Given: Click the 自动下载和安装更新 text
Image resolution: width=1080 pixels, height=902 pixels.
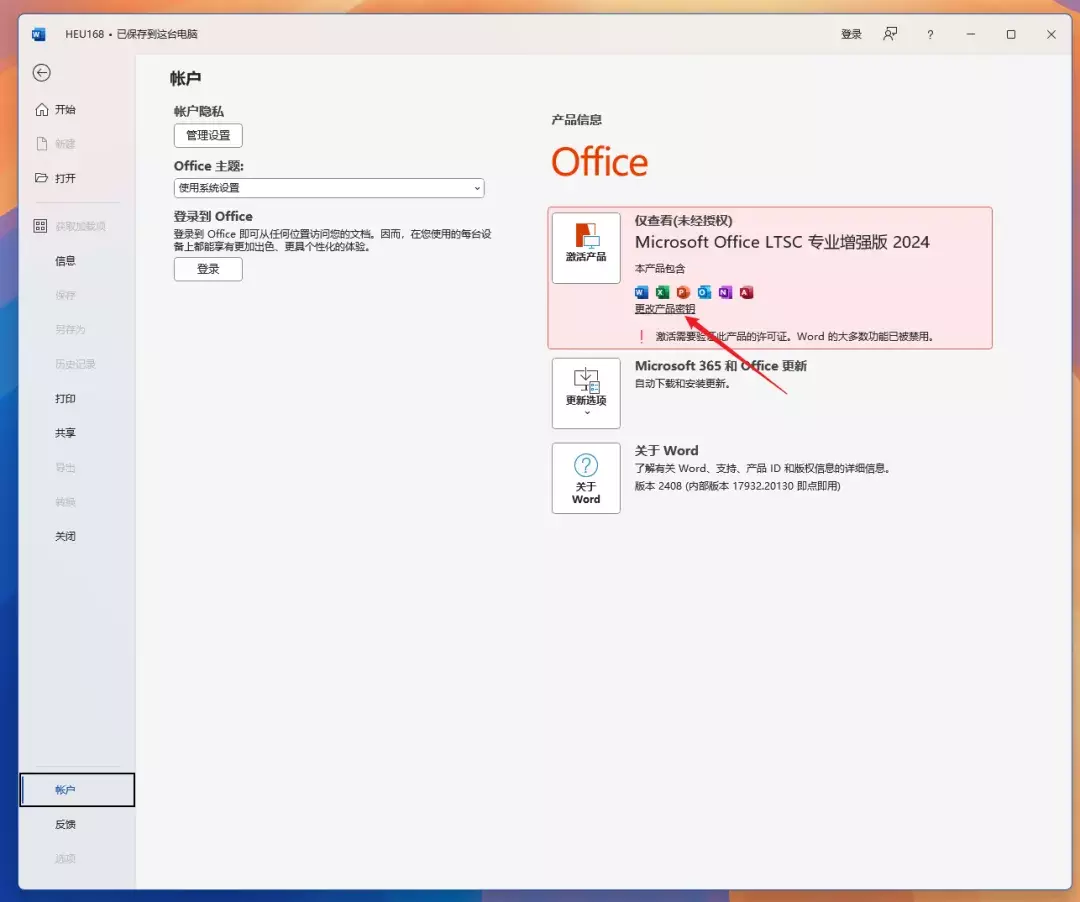Looking at the screenshot, I should [682, 384].
